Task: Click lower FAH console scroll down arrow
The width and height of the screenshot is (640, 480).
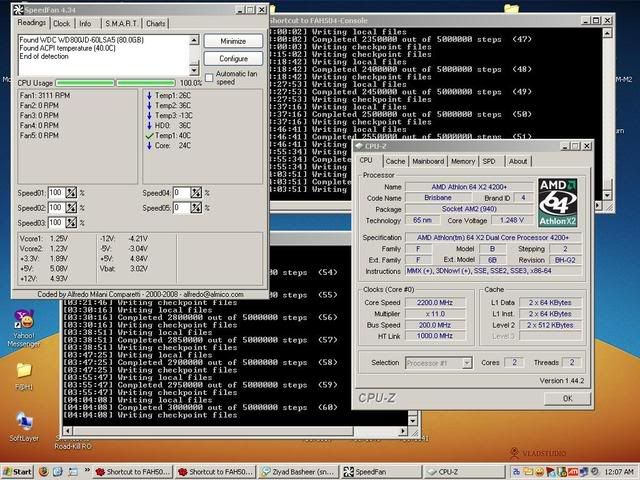Action: click(x=413, y=420)
